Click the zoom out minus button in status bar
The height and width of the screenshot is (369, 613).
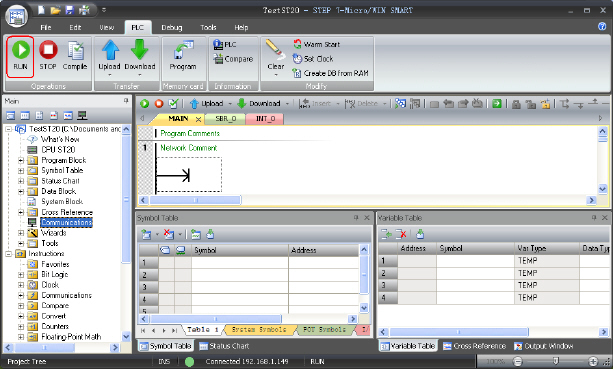[518, 361]
